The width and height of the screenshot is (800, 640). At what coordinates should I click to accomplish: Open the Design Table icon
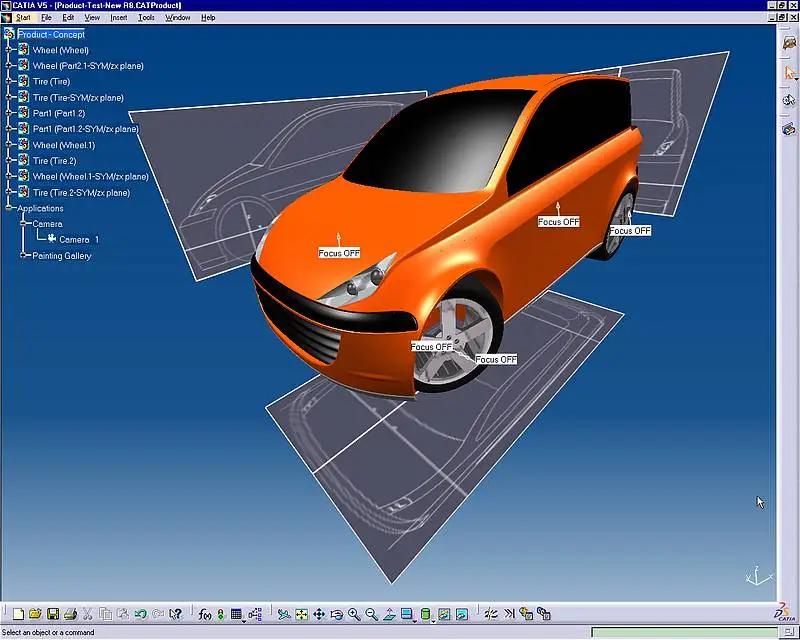click(236, 614)
